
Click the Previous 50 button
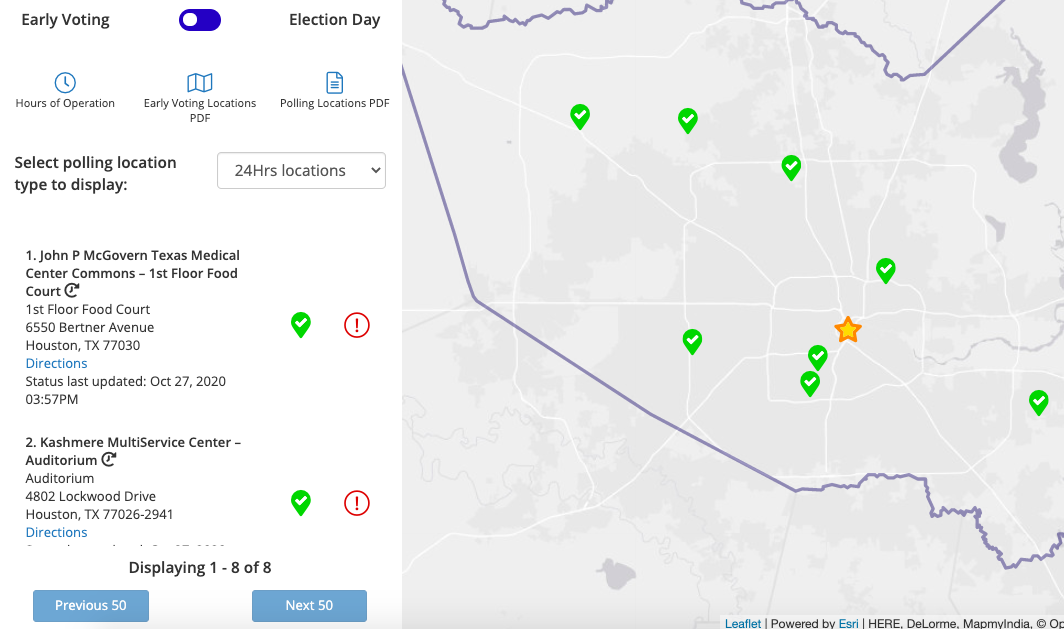(x=91, y=605)
